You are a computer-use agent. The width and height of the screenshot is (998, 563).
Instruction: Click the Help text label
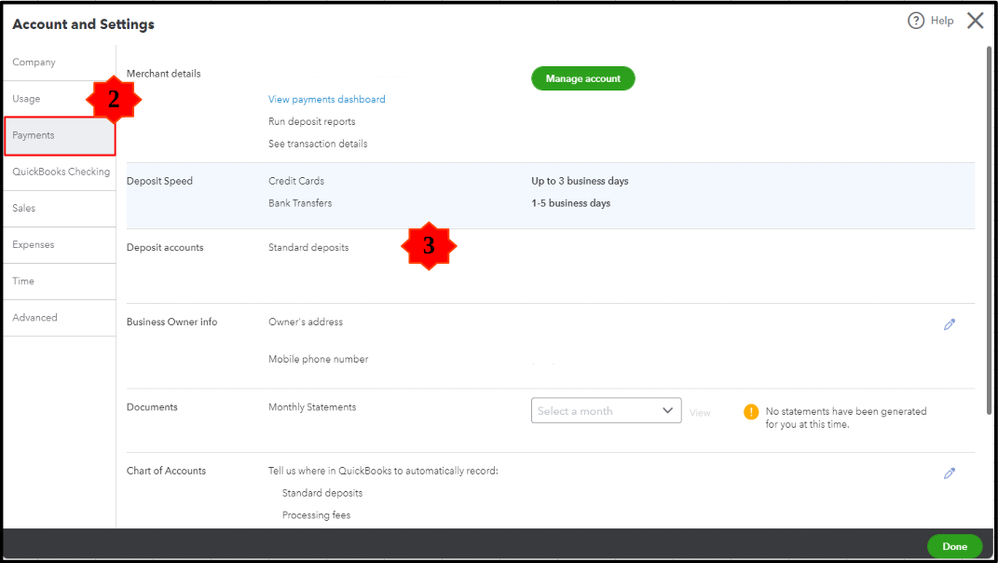(x=942, y=21)
